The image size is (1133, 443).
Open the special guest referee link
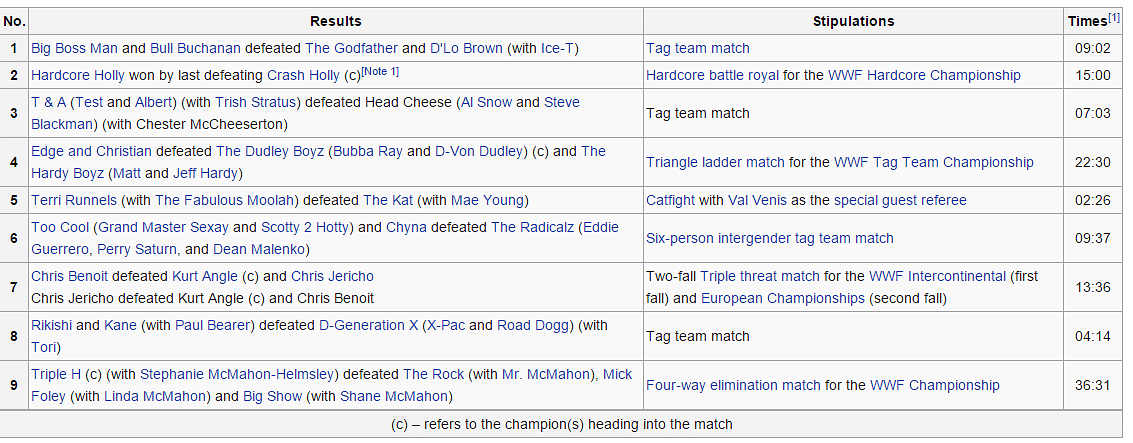pos(900,200)
